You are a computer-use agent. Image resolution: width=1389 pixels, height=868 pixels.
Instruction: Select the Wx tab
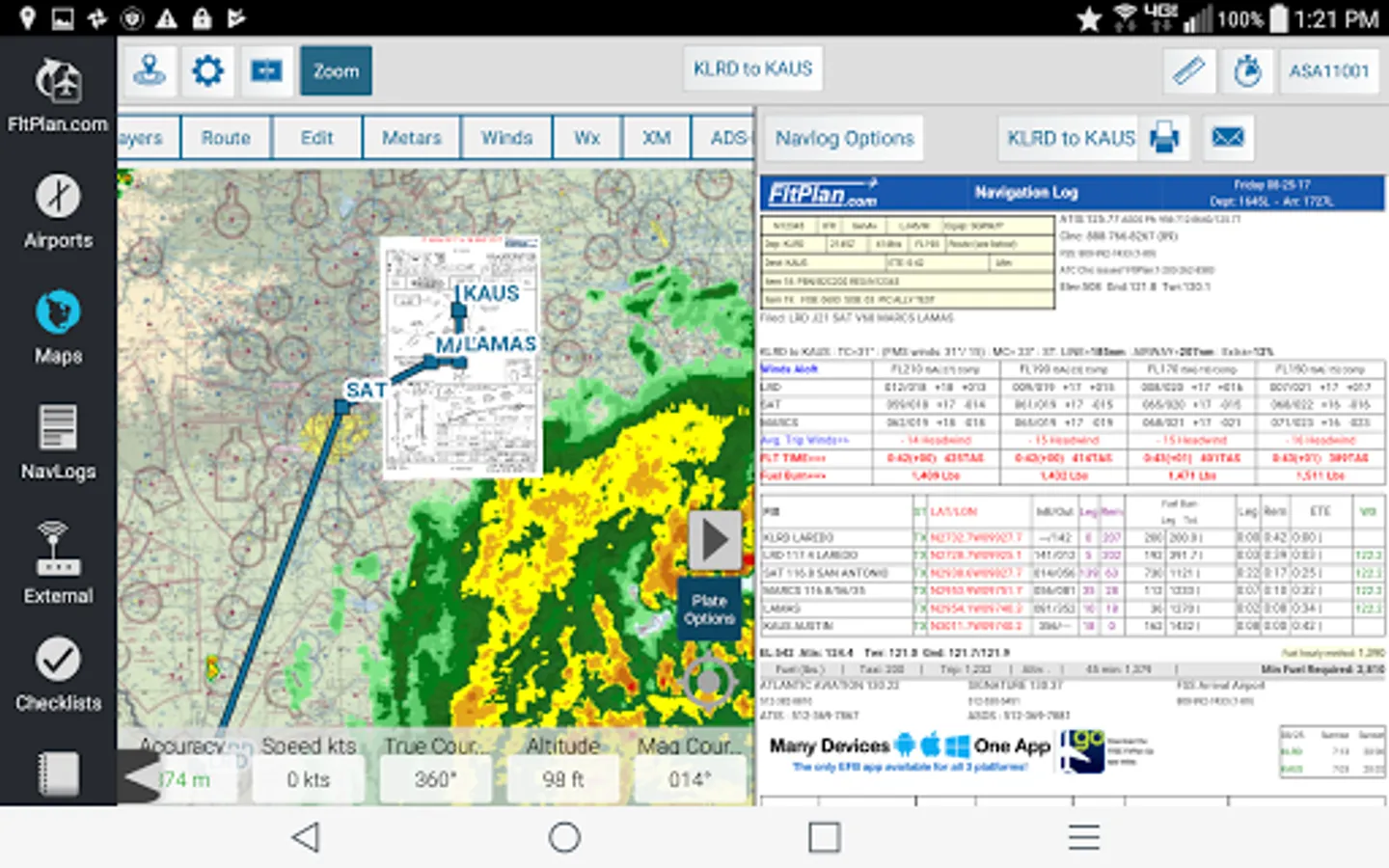[x=586, y=138]
